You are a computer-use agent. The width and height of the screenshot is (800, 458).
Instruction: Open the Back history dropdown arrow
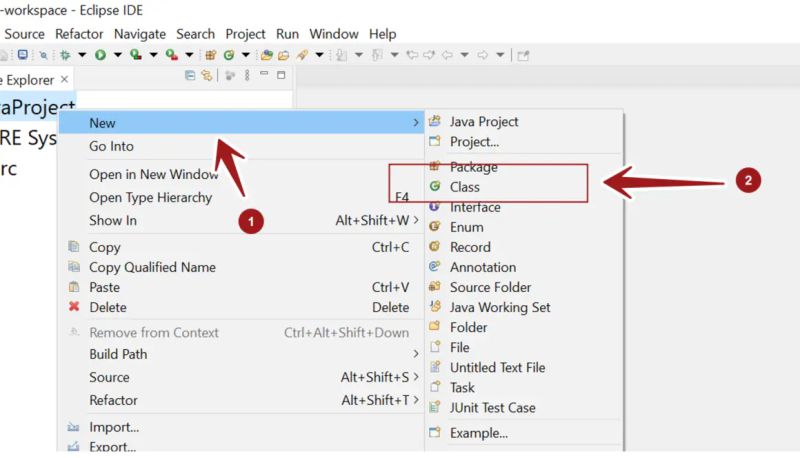(465, 55)
